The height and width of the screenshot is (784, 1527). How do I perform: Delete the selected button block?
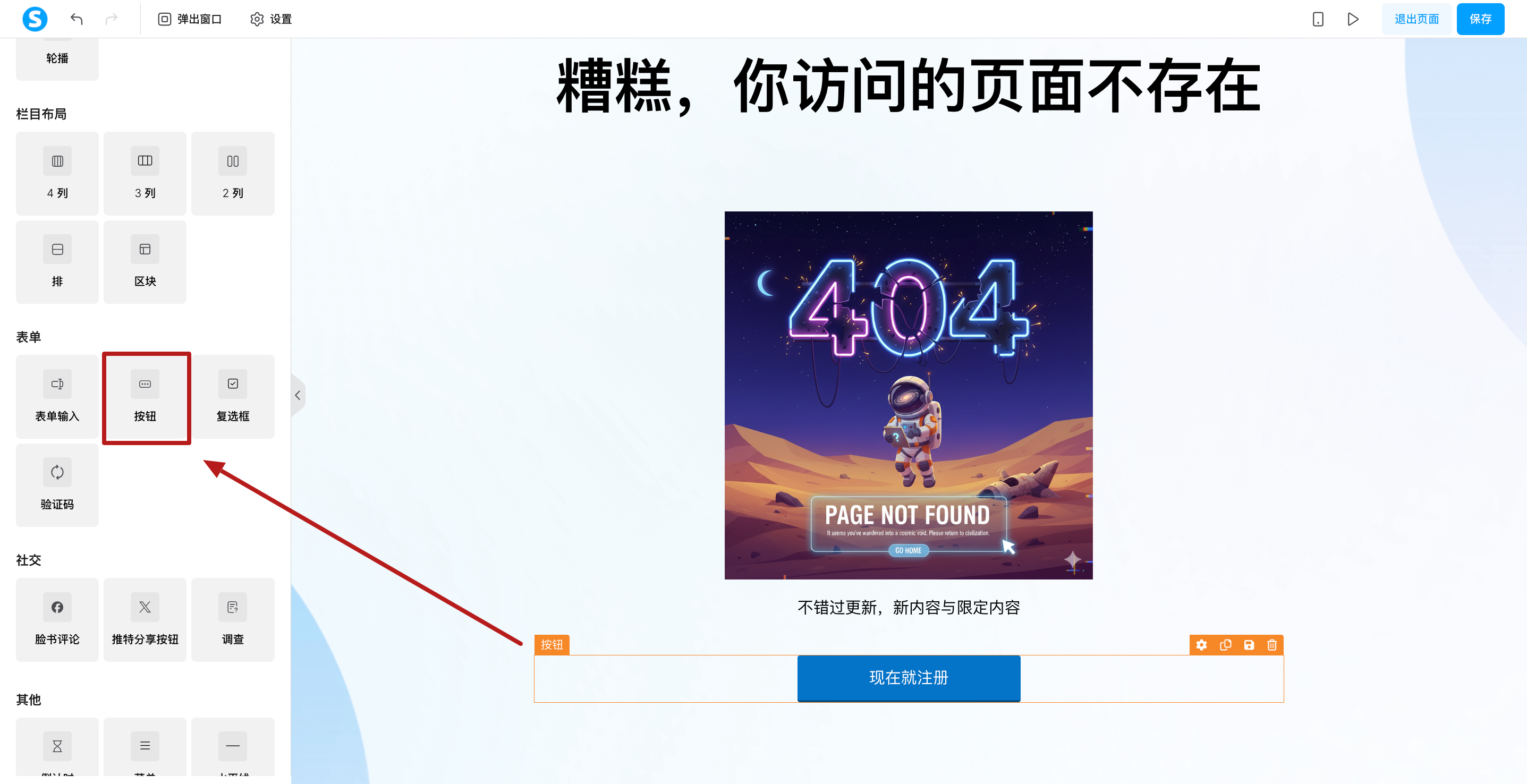tap(1271, 645)
